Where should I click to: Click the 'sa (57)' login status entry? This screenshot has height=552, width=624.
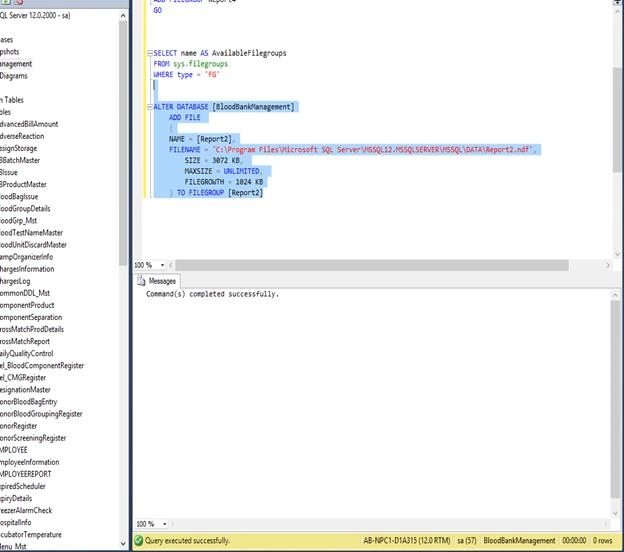(x=467, y=540)
